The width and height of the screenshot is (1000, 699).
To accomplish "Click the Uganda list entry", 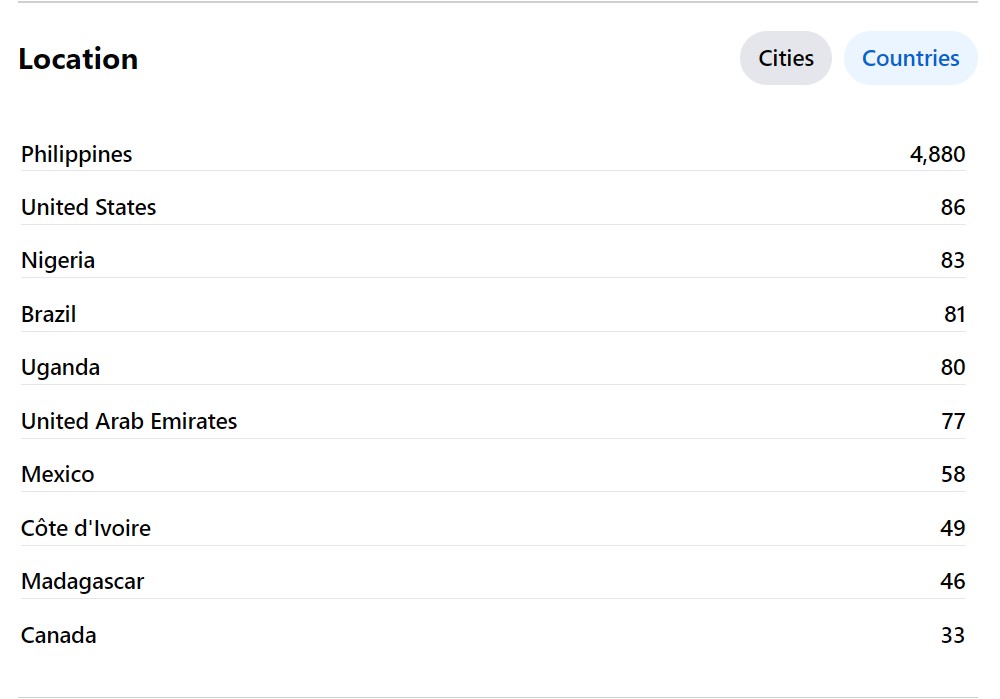I will [x=61, y=367].
